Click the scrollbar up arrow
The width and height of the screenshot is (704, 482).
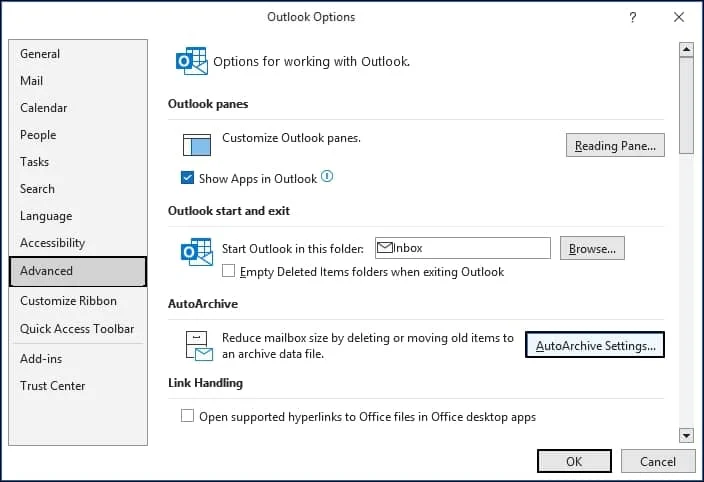coord(686,49)
